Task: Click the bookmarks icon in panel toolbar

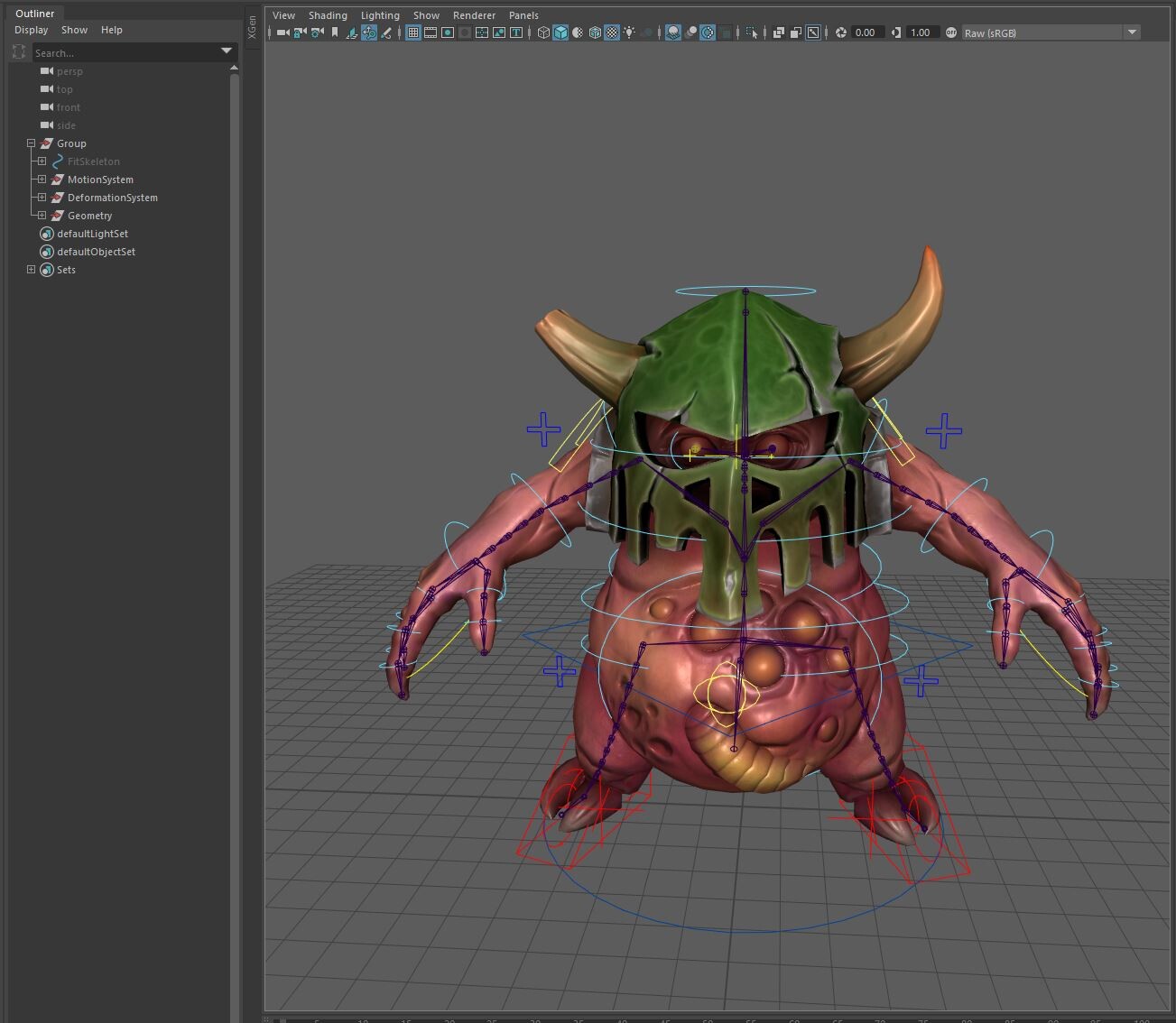Action: [x=335, y=32]
